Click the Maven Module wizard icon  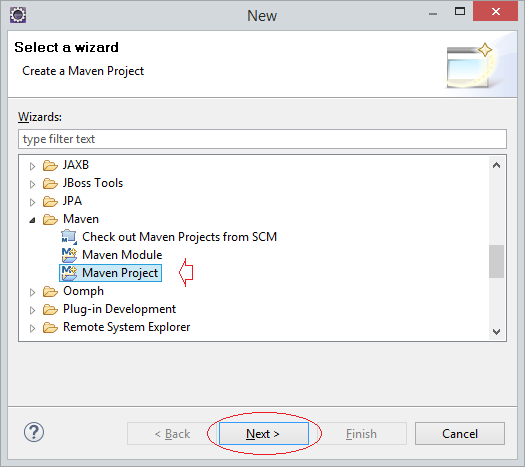coord(69,255)
